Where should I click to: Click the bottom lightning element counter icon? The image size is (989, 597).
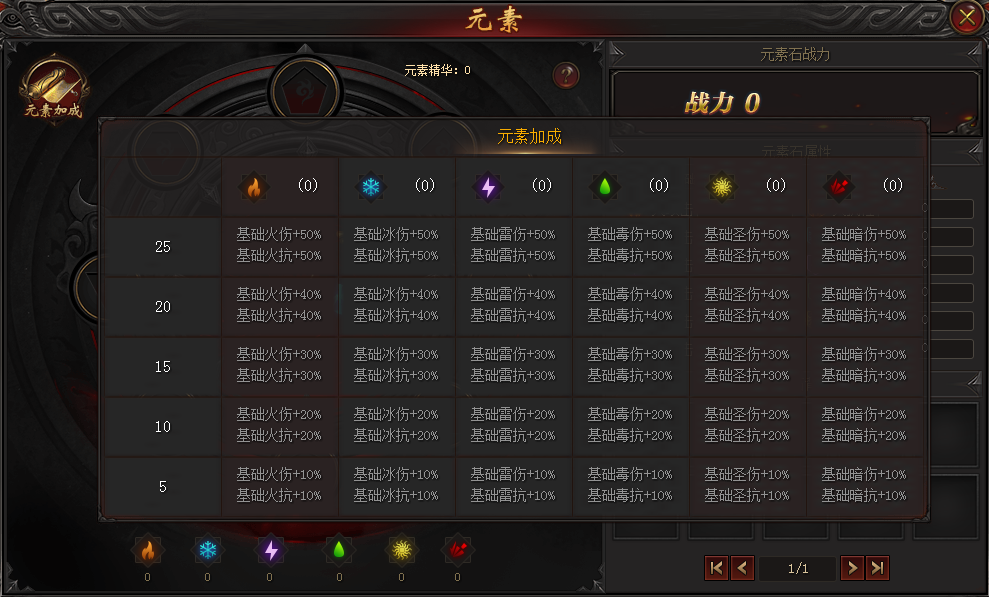271,550
